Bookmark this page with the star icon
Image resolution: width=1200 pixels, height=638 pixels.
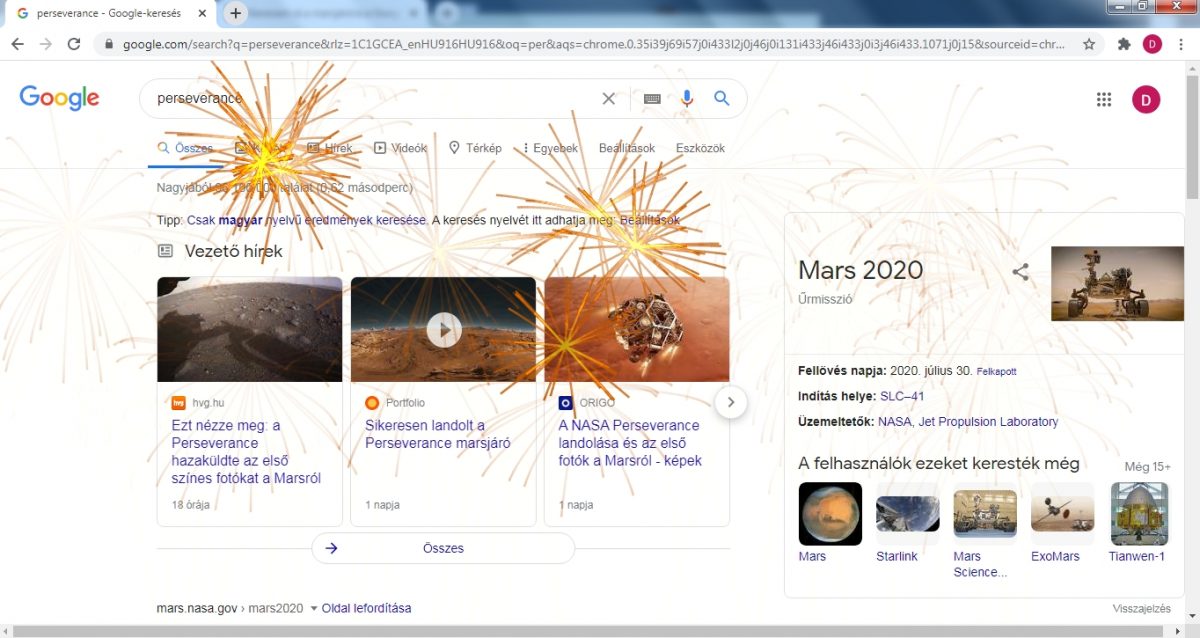[x=1089, y=44]
